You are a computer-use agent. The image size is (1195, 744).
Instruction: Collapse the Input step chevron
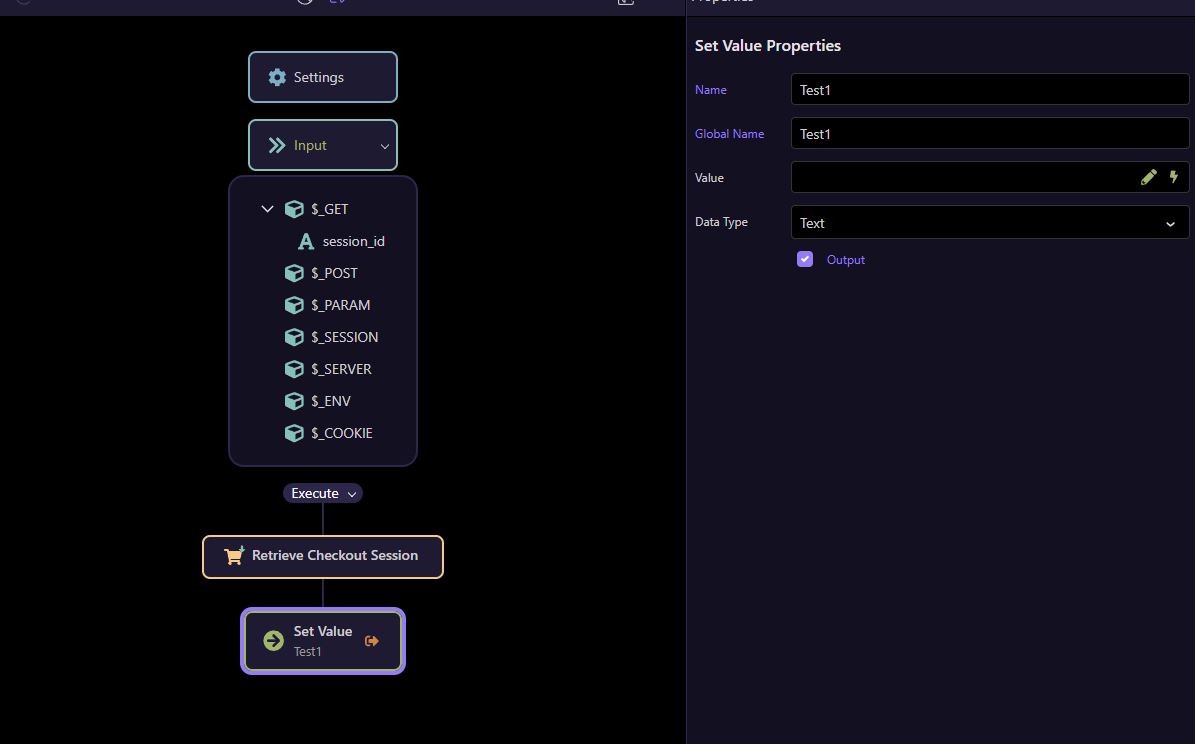point(385,146)
